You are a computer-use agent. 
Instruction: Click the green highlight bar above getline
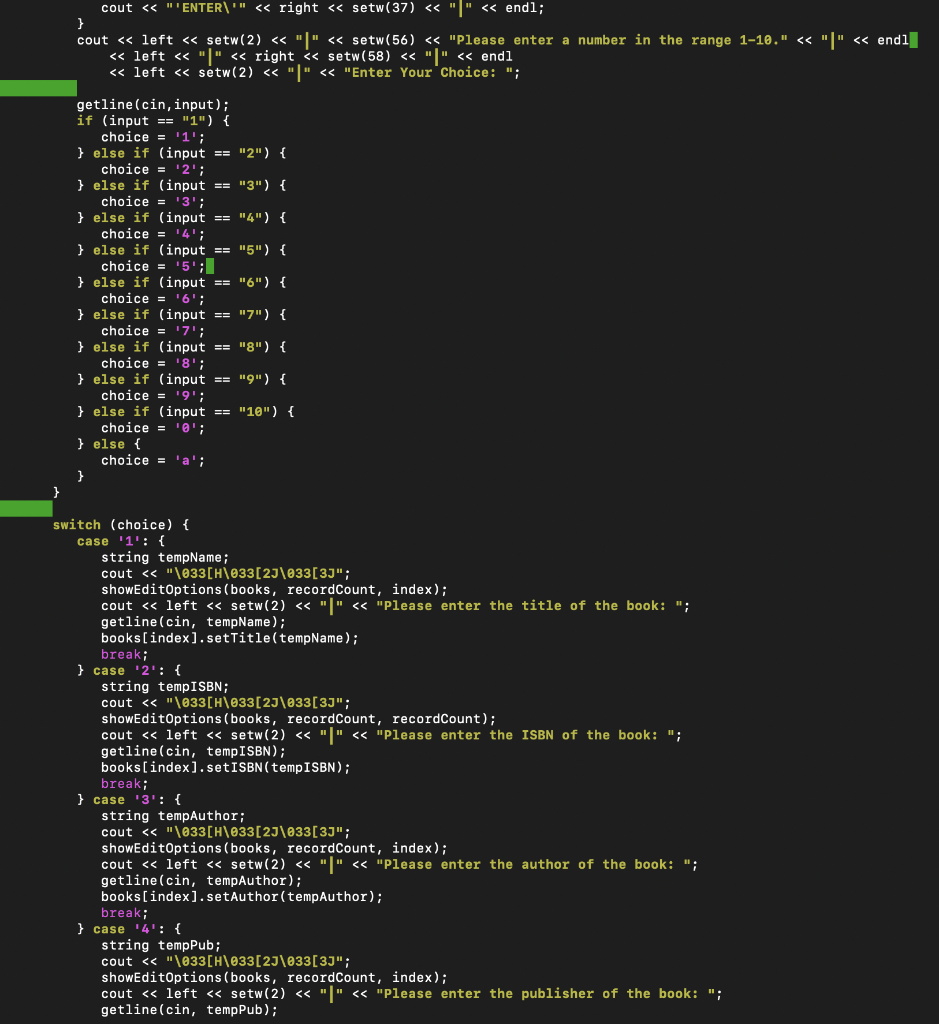[38, 88]
